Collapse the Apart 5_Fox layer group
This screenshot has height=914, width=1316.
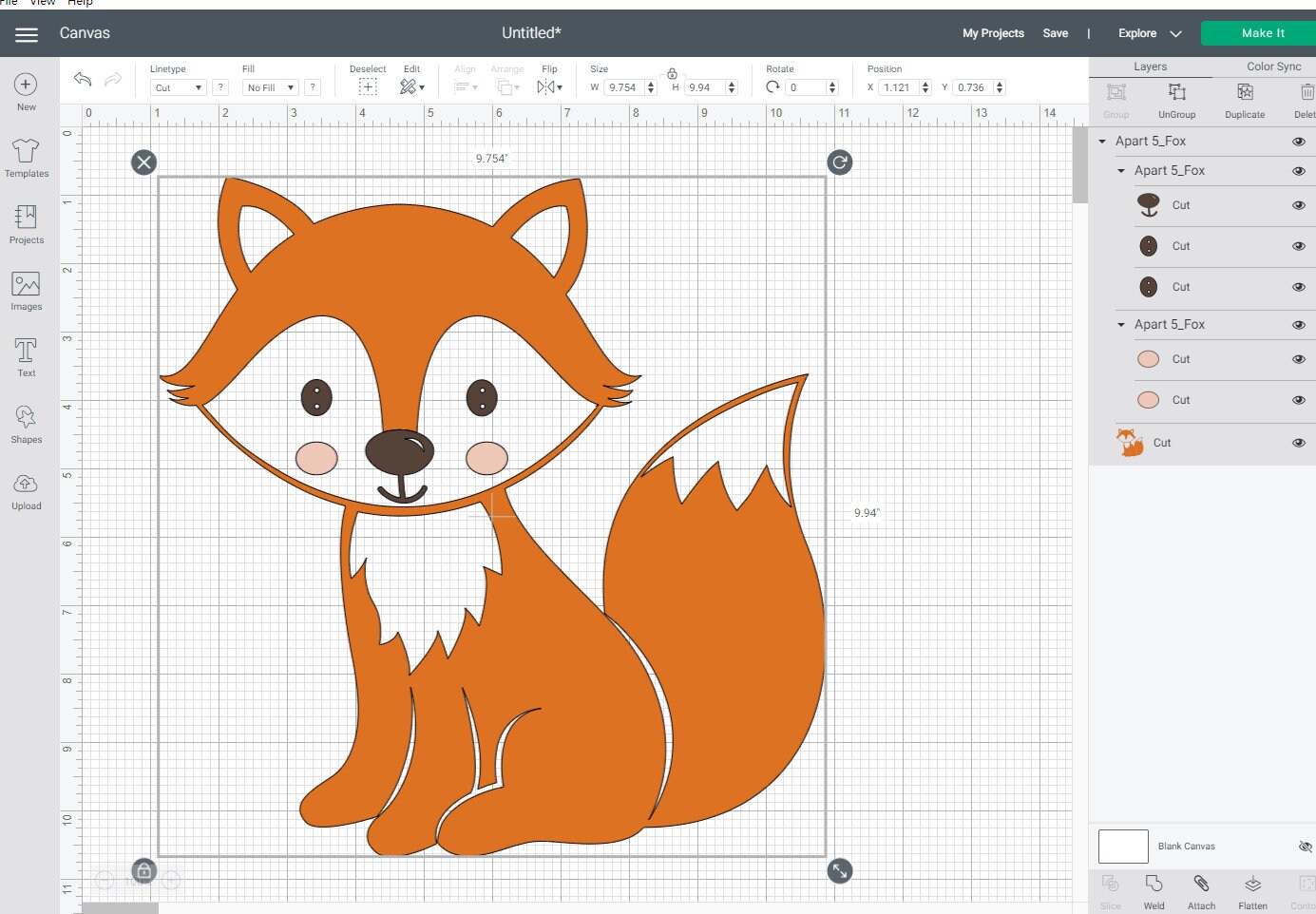pos(1102,141)
